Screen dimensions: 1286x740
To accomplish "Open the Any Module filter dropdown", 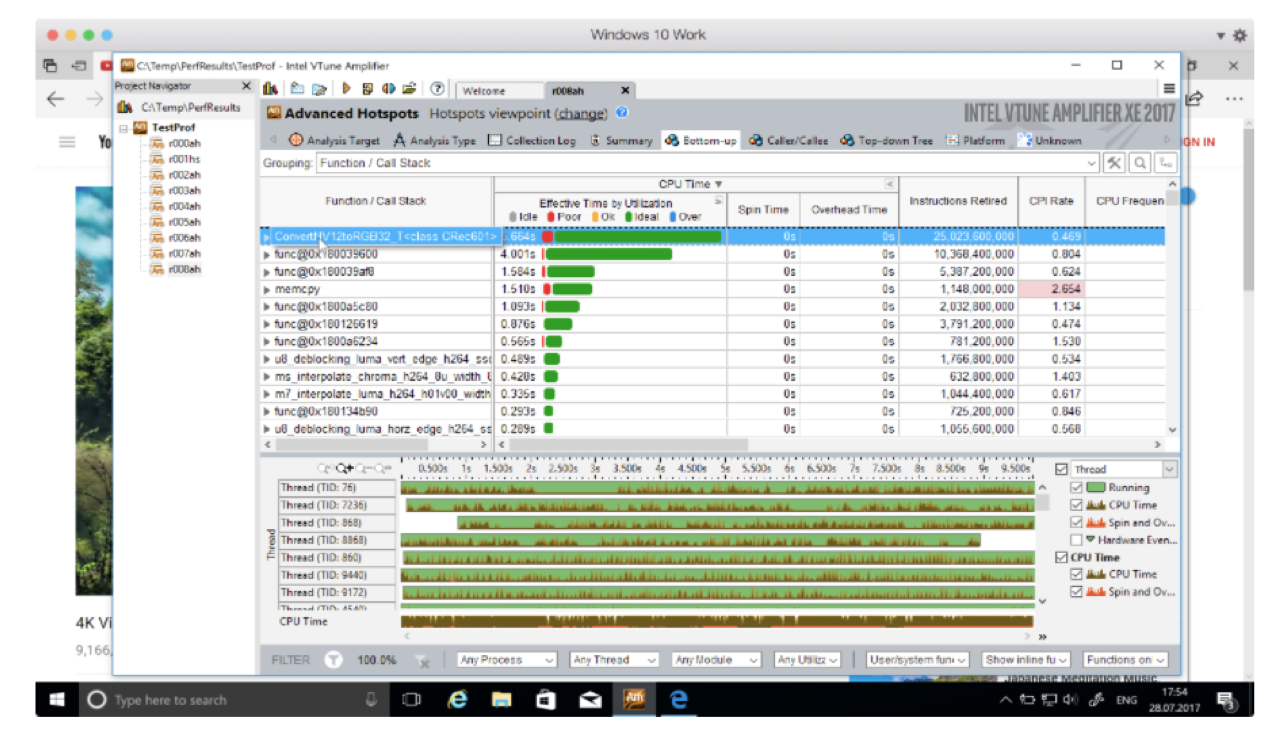I will tap(716, 660).
